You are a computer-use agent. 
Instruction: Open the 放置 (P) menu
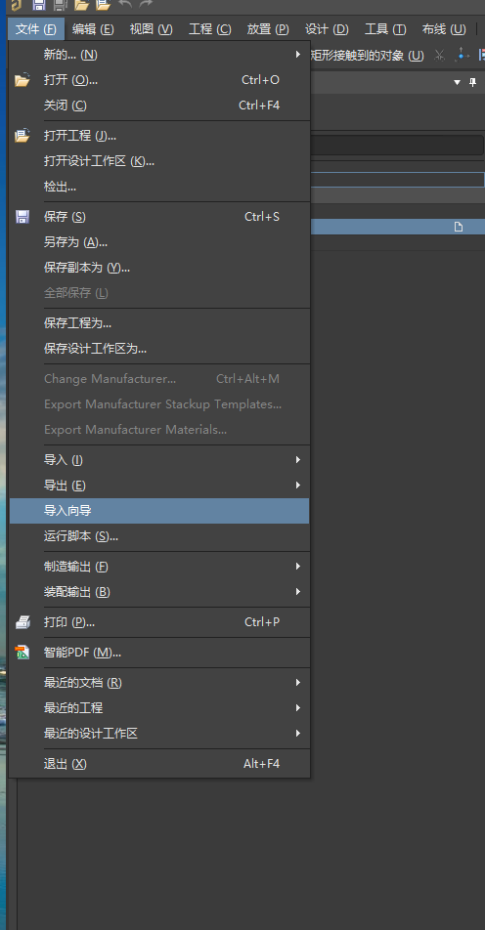268,29
